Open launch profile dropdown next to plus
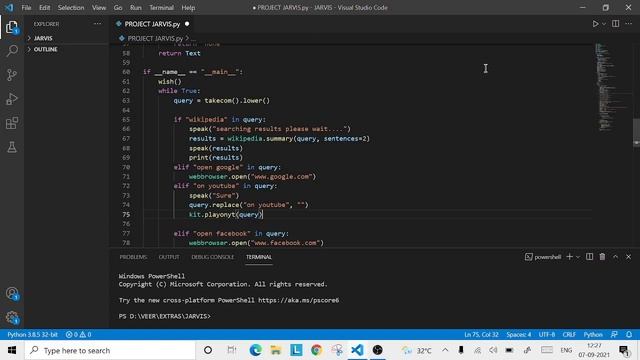 tap(578, 257)
